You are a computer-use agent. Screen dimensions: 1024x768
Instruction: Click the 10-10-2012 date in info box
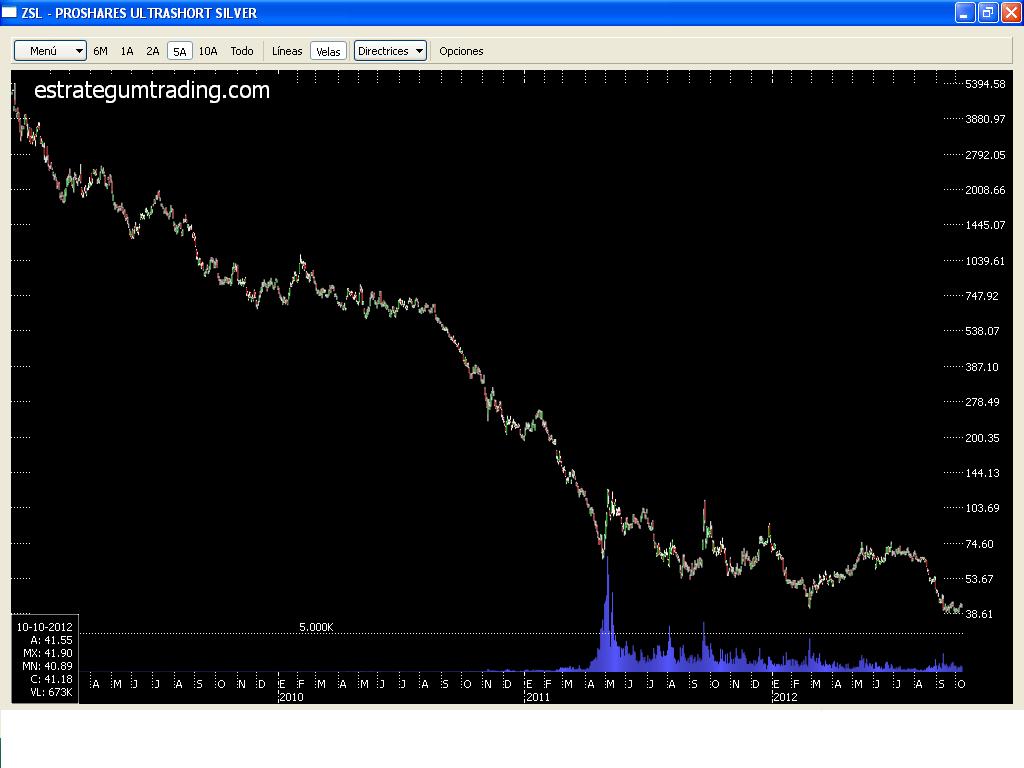[44, 627]
